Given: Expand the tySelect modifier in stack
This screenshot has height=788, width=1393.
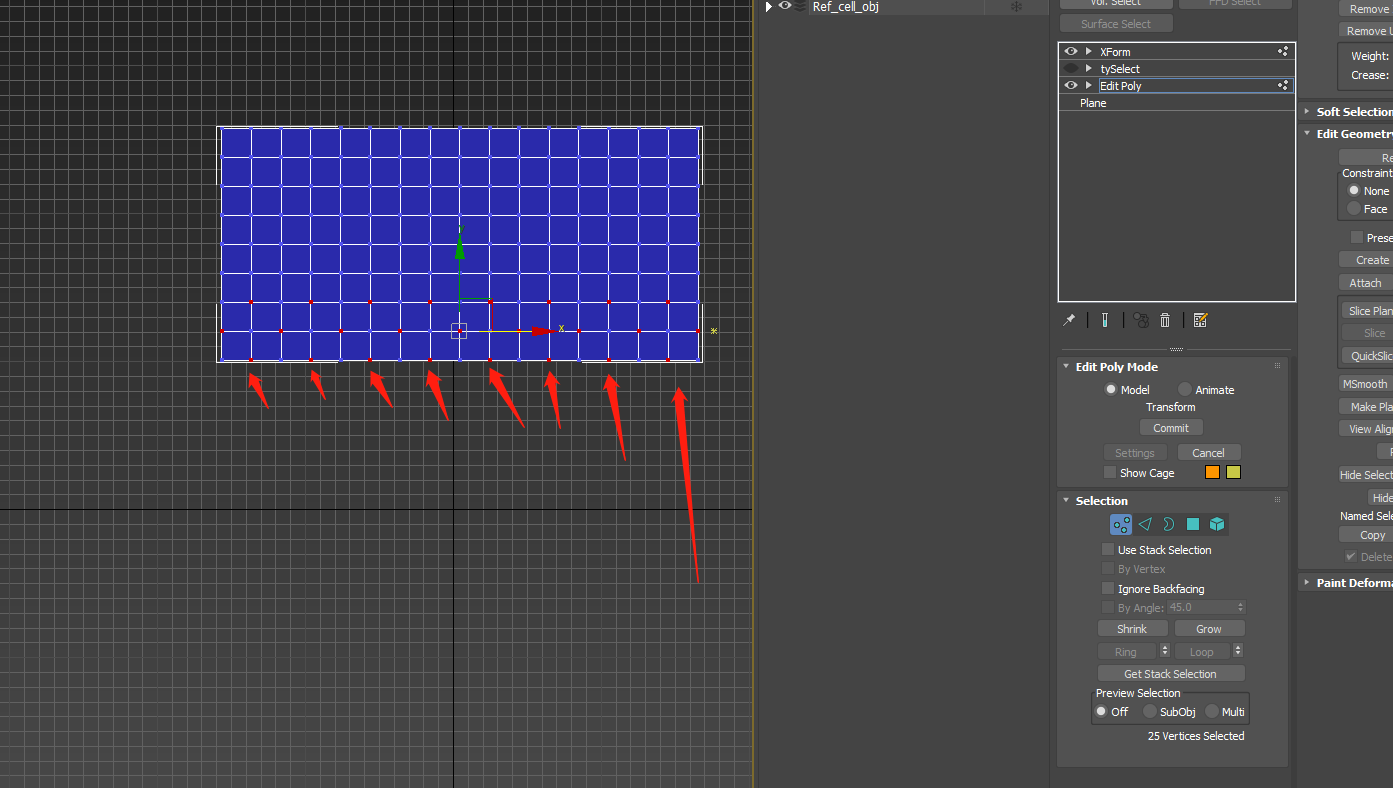Looking at the screenshot, I should (1089, 69).
